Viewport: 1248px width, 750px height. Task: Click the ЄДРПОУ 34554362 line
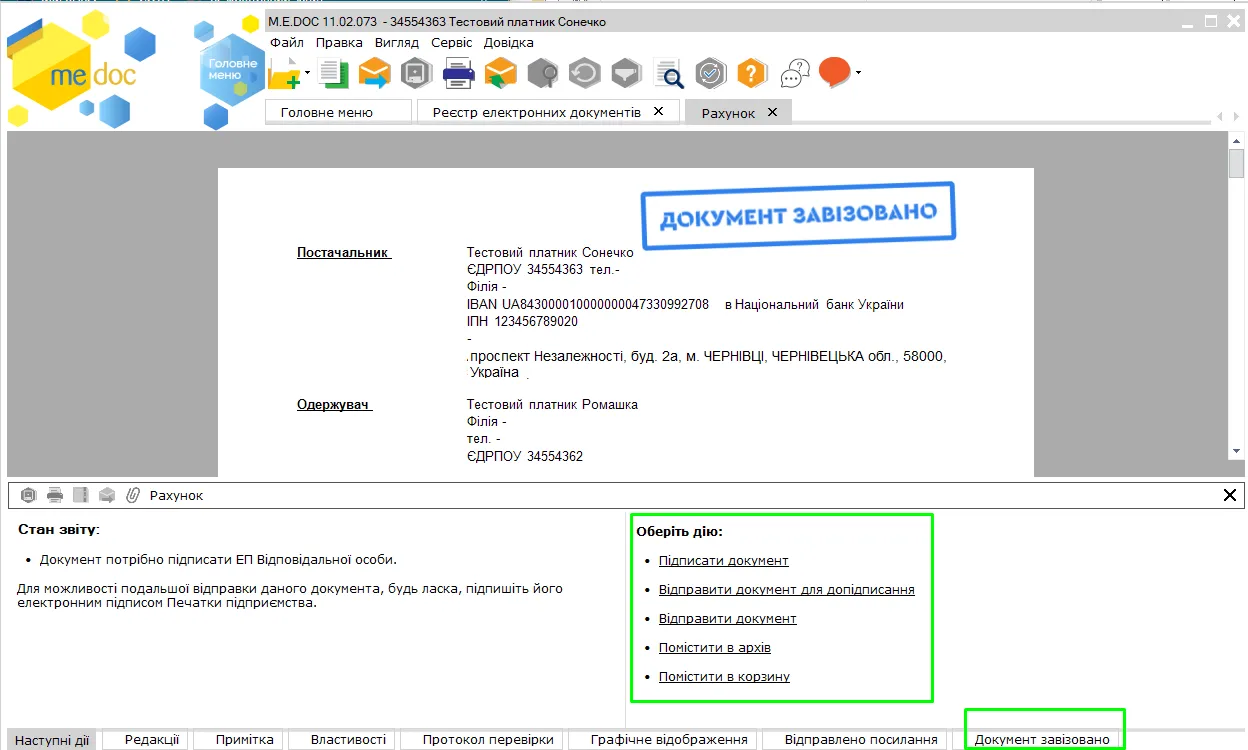tap(525, 457)
